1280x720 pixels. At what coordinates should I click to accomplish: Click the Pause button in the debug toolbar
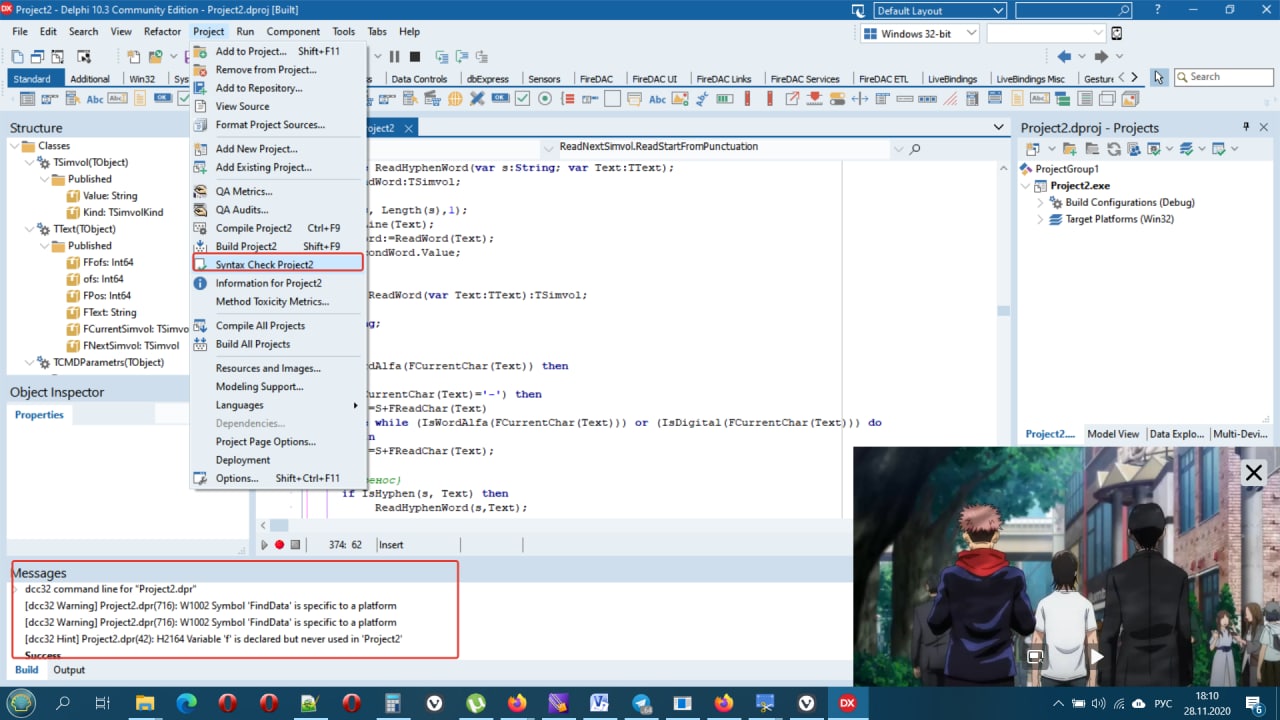[394, 57]
